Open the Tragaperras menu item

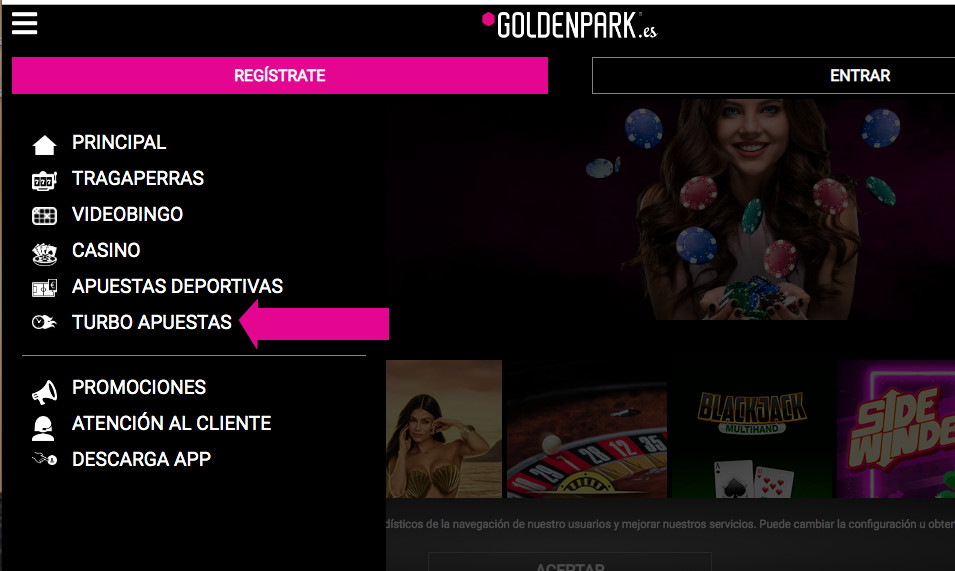[138, 178]
